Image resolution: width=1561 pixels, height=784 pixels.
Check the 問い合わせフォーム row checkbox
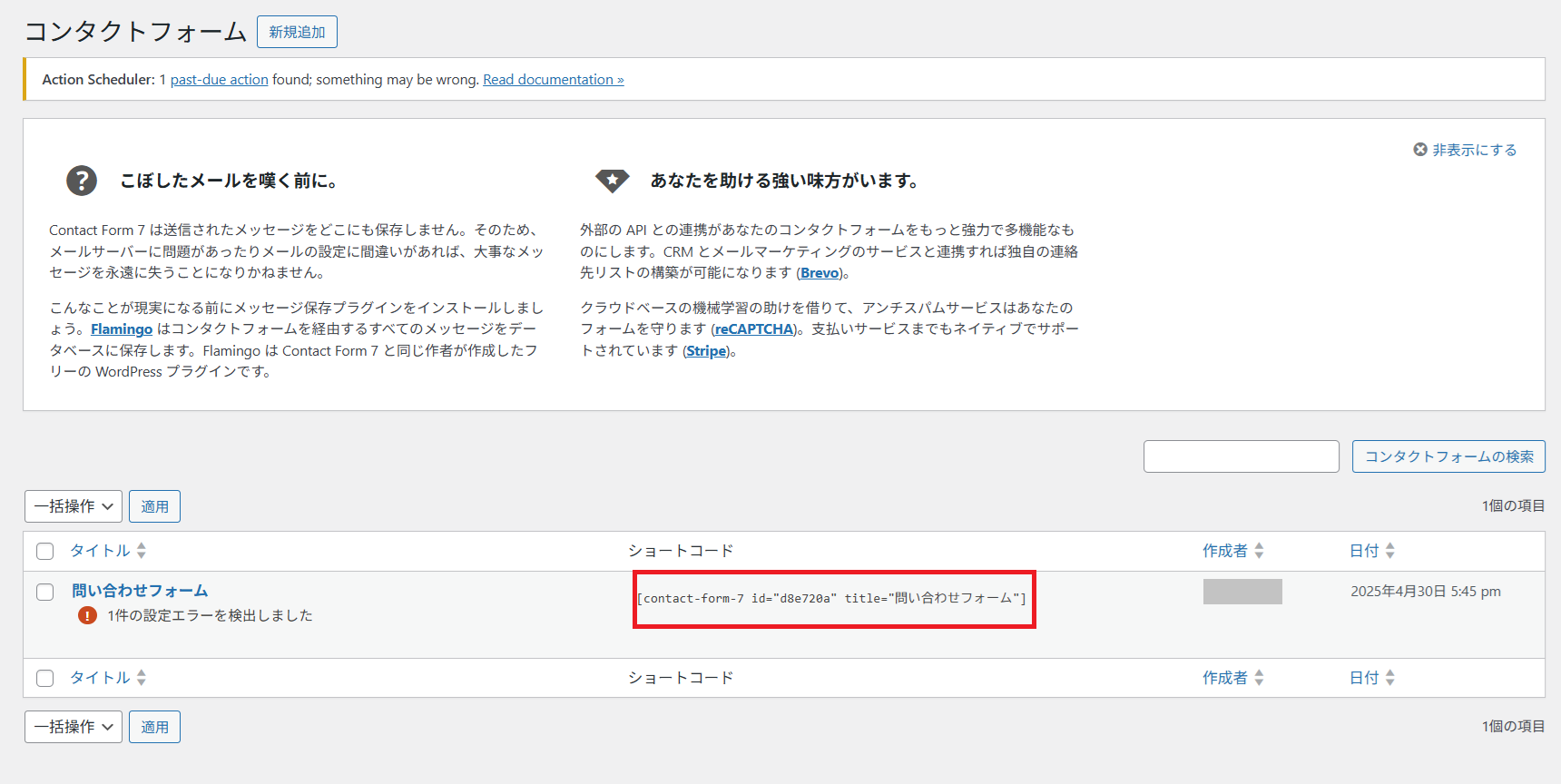click(x=45, y=592)
